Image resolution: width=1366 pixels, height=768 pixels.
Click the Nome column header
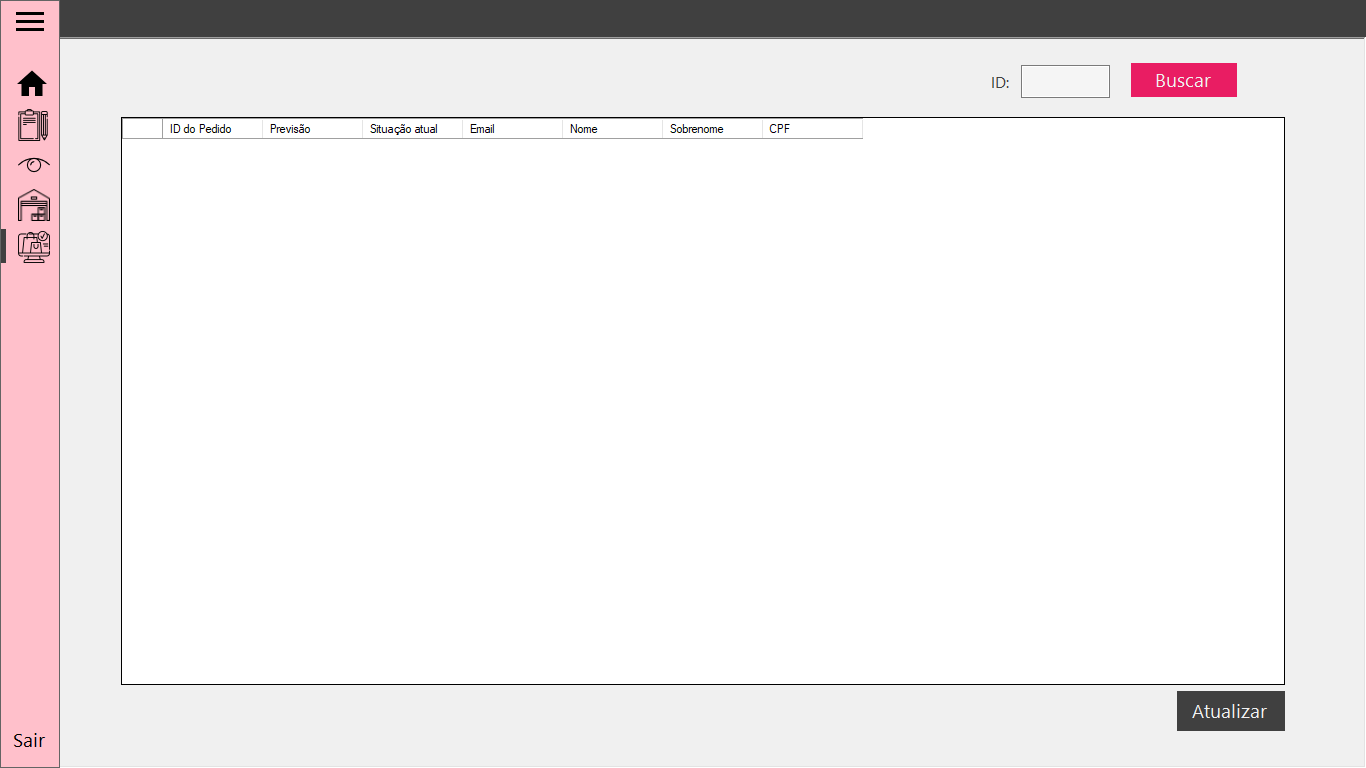click(612, 128)
